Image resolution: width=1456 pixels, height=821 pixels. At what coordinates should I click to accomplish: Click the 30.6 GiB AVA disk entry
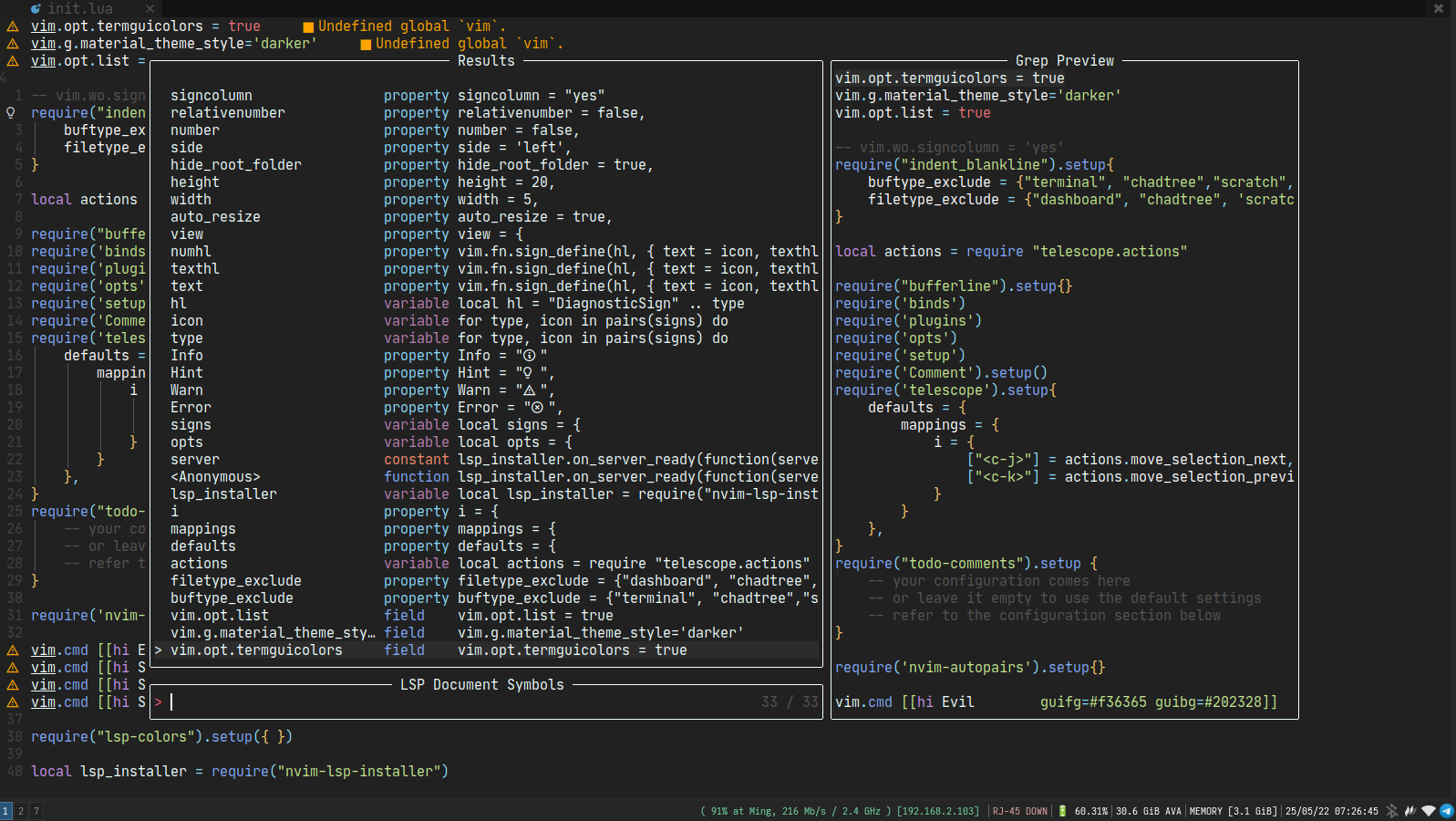point(1148,811)
